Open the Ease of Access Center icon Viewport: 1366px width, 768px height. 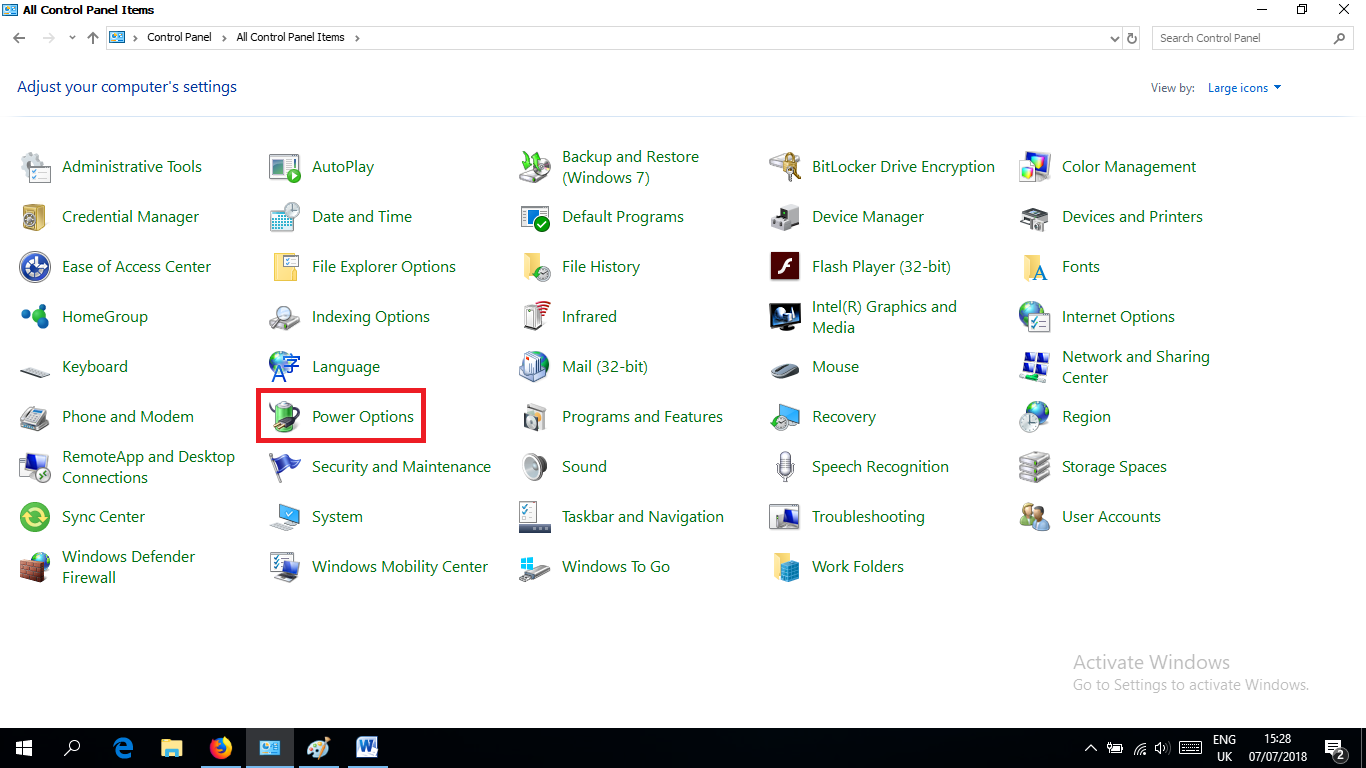click(35, 267)
